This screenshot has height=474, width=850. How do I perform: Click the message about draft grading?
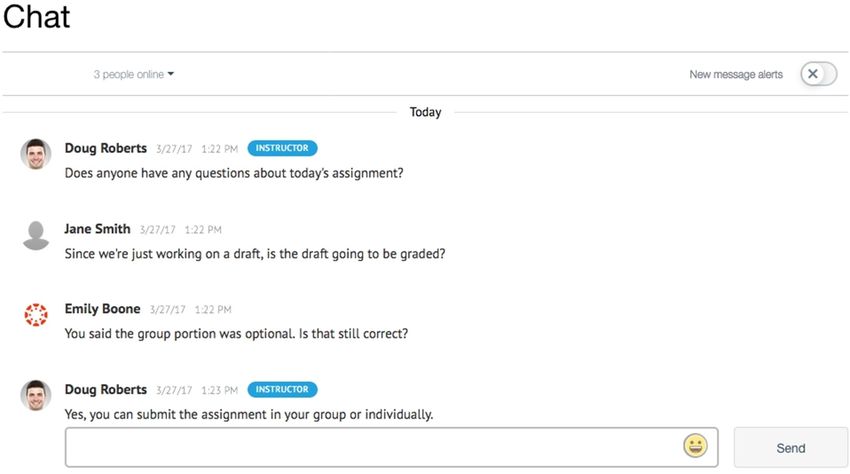255,254
